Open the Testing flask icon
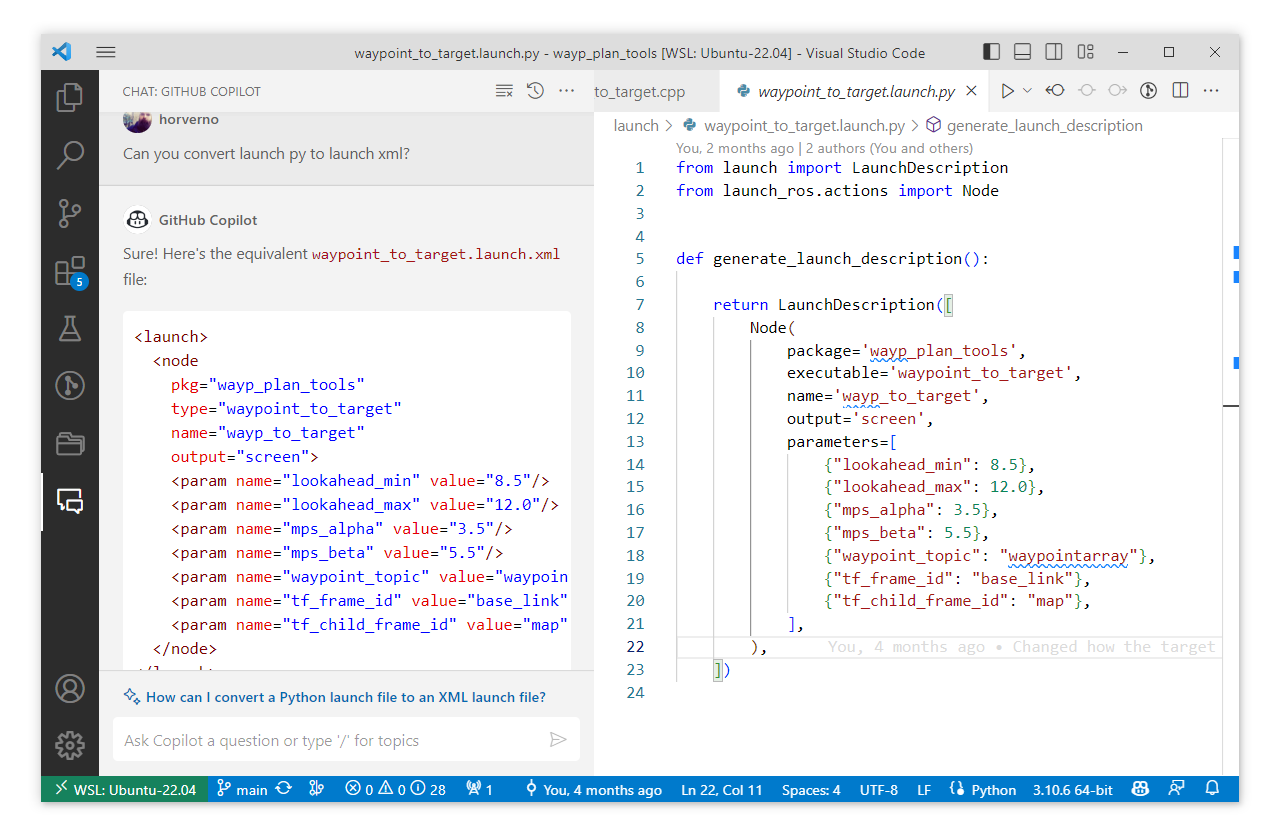Screen dimensions: 1287x837 (x=70, y=328)
